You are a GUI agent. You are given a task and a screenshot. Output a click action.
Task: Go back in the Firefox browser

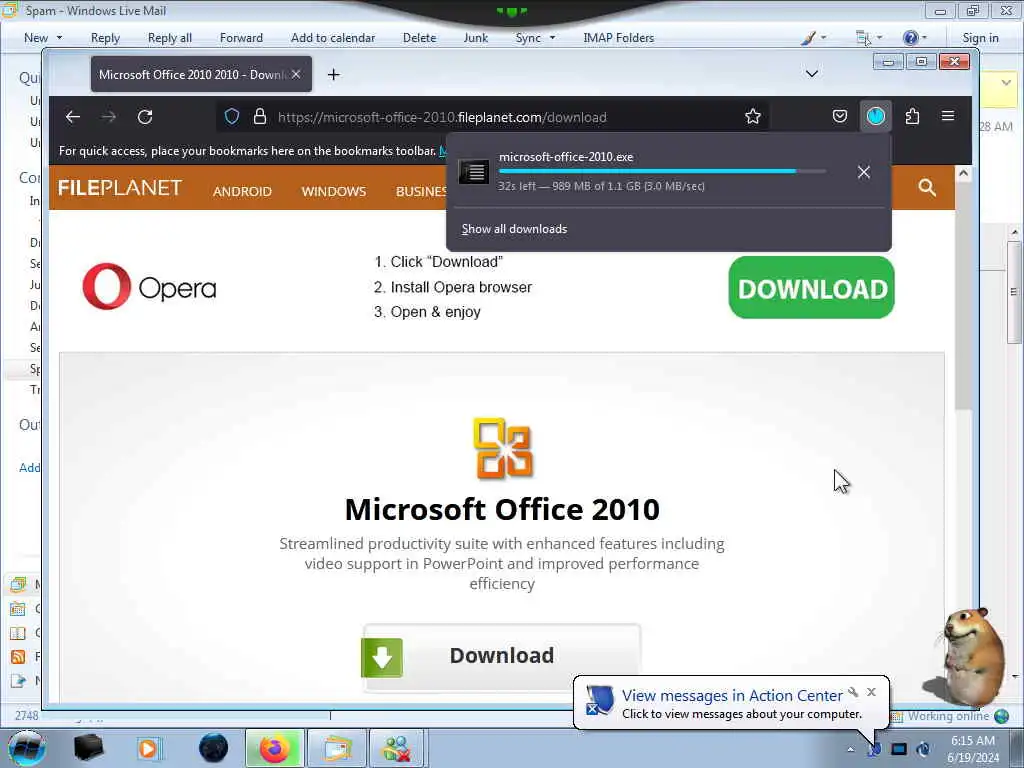pyautogui.click(x=72, y=117)
